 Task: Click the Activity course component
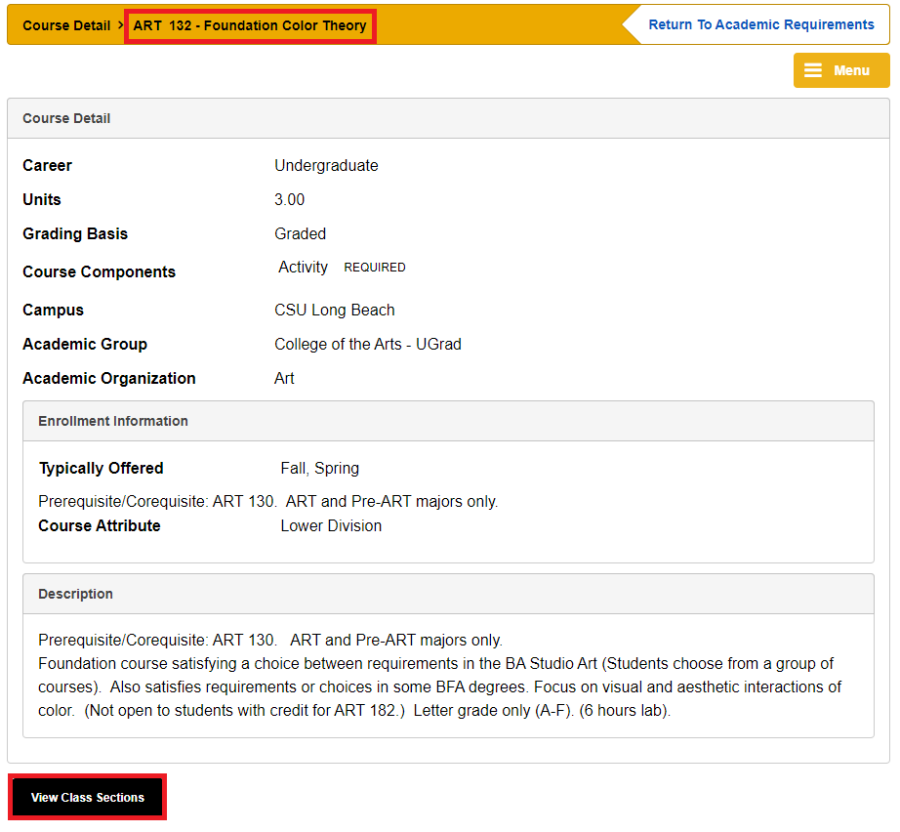303,267
